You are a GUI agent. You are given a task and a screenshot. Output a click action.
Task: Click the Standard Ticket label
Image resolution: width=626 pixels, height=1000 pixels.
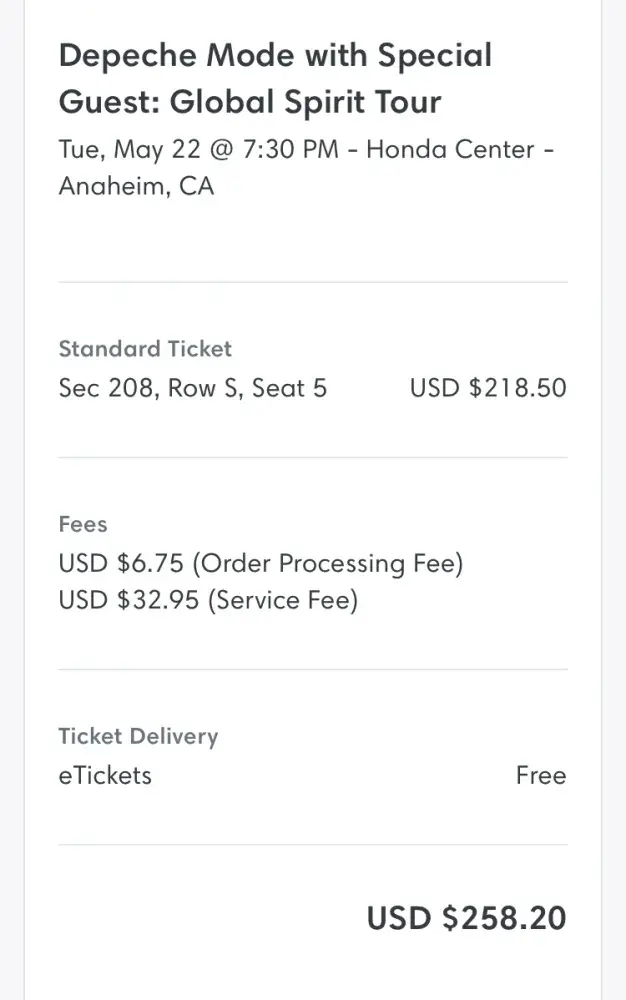click(x=145, y=349)
